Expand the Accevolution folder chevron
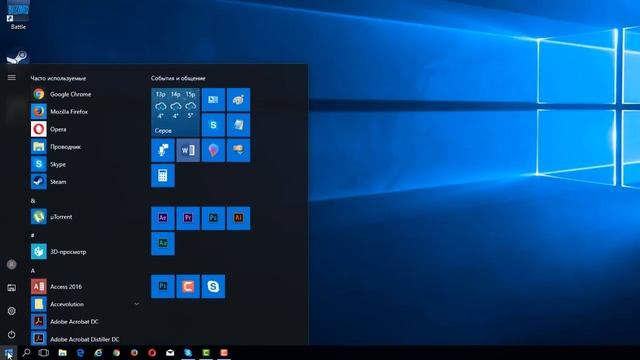Screen dimensions: 640x360 point(137,304)
